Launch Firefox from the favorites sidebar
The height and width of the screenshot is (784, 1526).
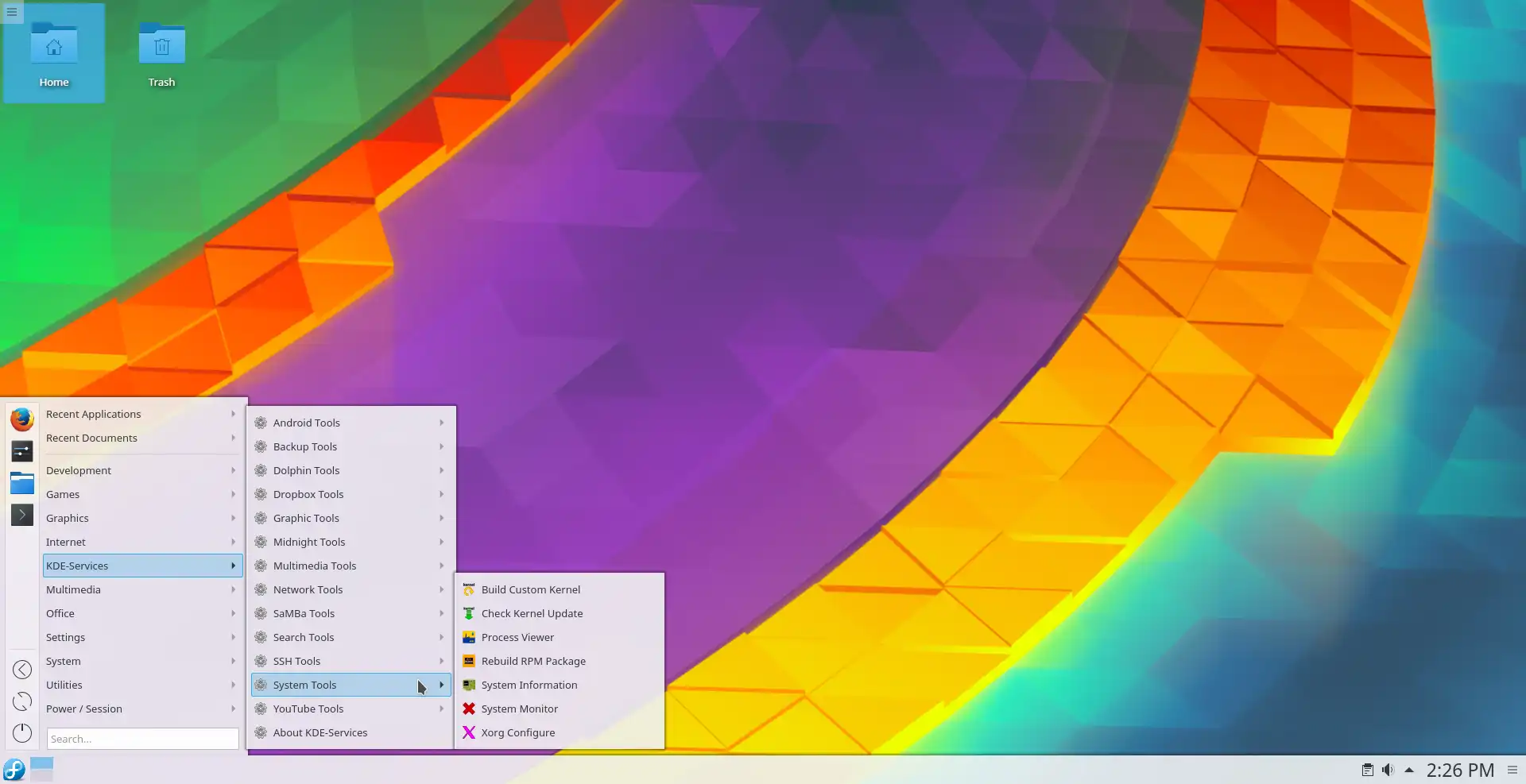pos(22,419)
